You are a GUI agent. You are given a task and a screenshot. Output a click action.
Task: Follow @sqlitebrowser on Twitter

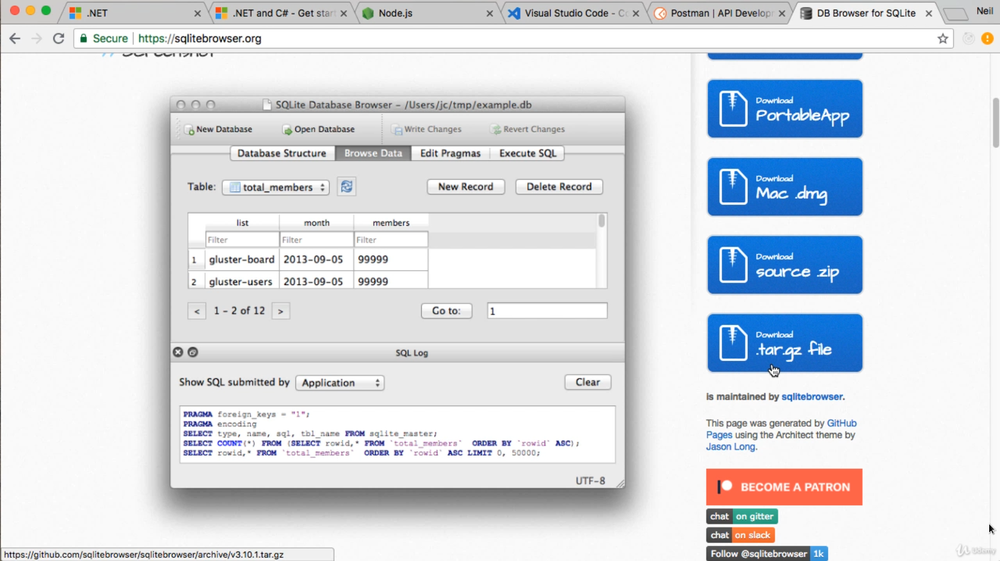click(x=767, y=553)
